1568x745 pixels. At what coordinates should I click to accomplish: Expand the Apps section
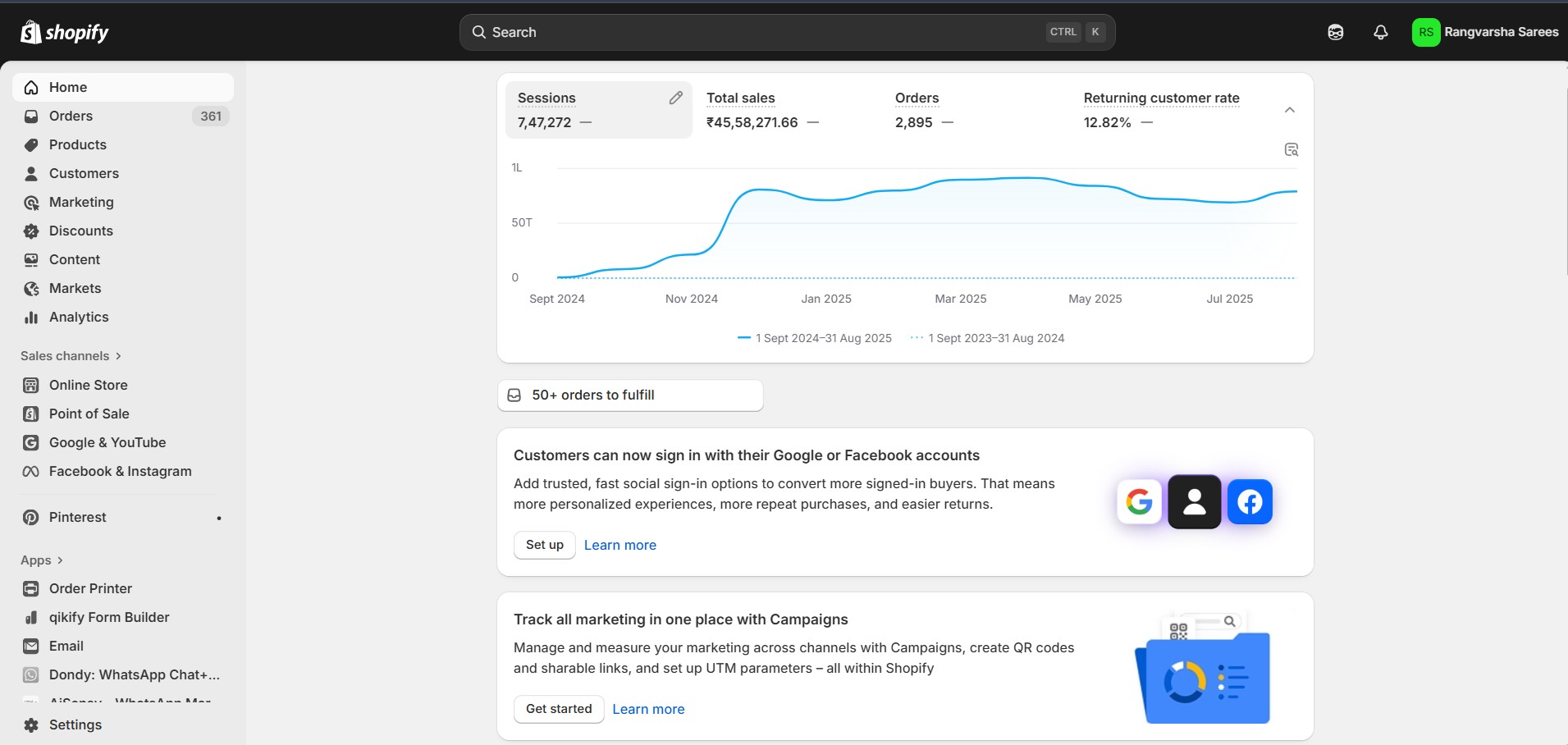[42, 560]
